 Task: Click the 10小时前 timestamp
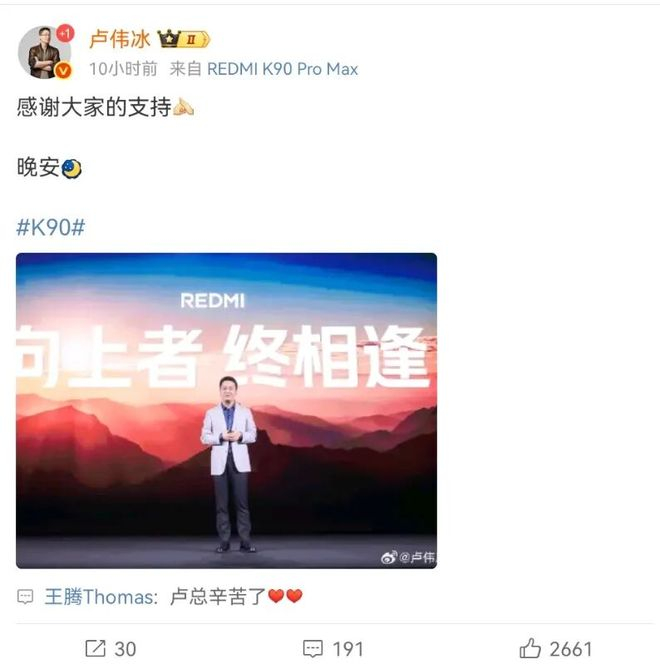click(123, 69)
